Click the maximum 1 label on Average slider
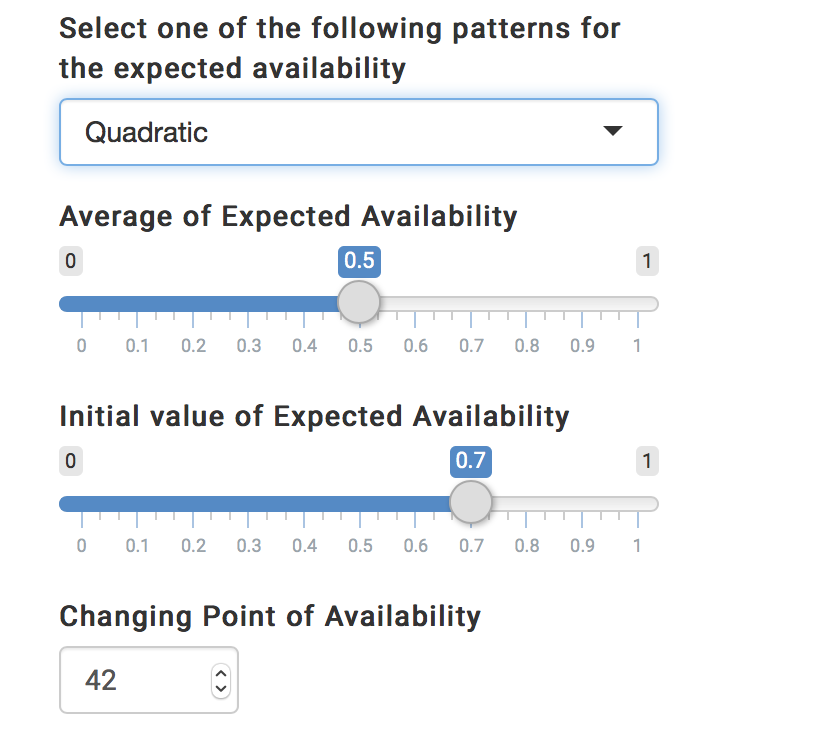 click(647, 262)
